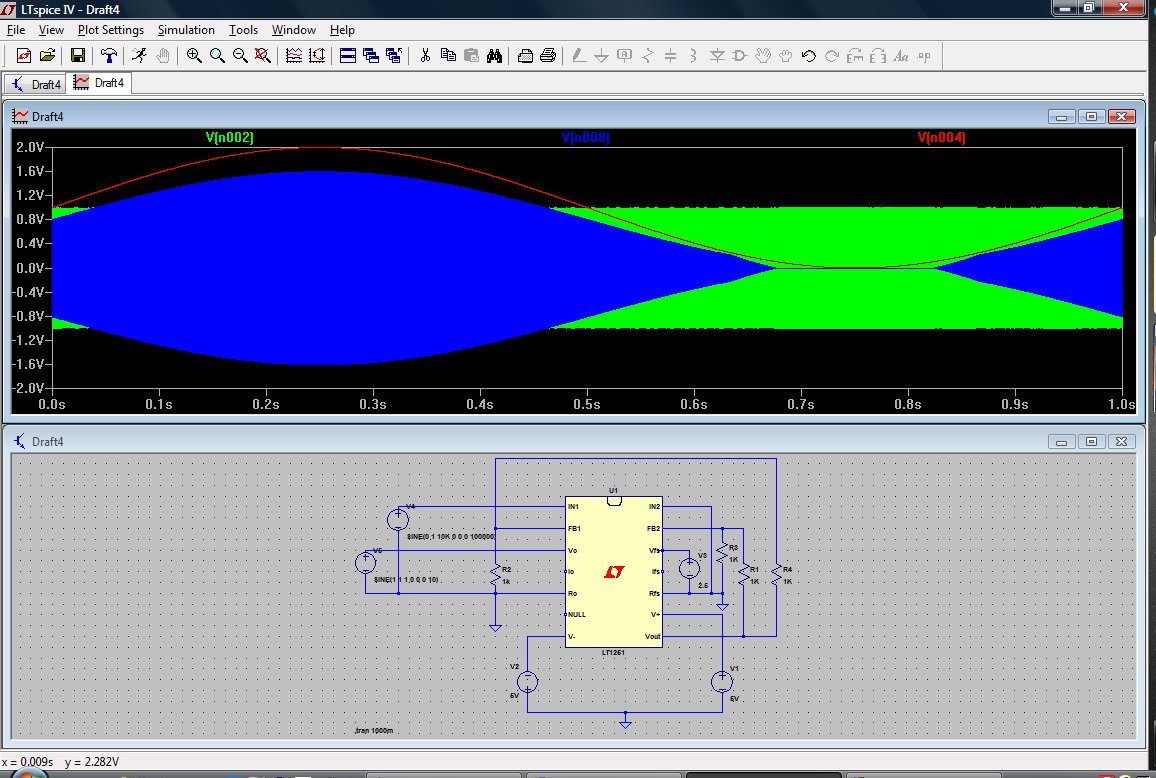Select the Place Inductor tool

[693, 56]
